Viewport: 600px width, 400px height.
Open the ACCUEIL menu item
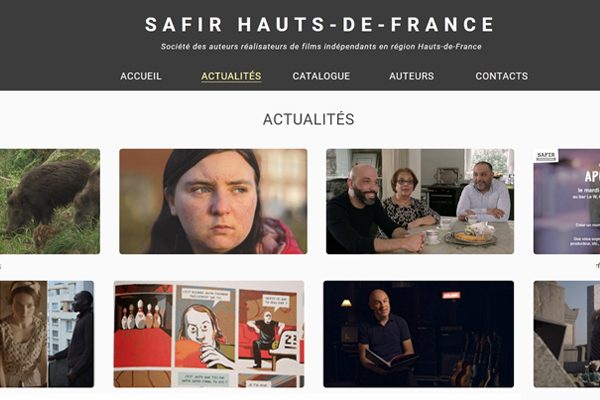pos(141,76)
